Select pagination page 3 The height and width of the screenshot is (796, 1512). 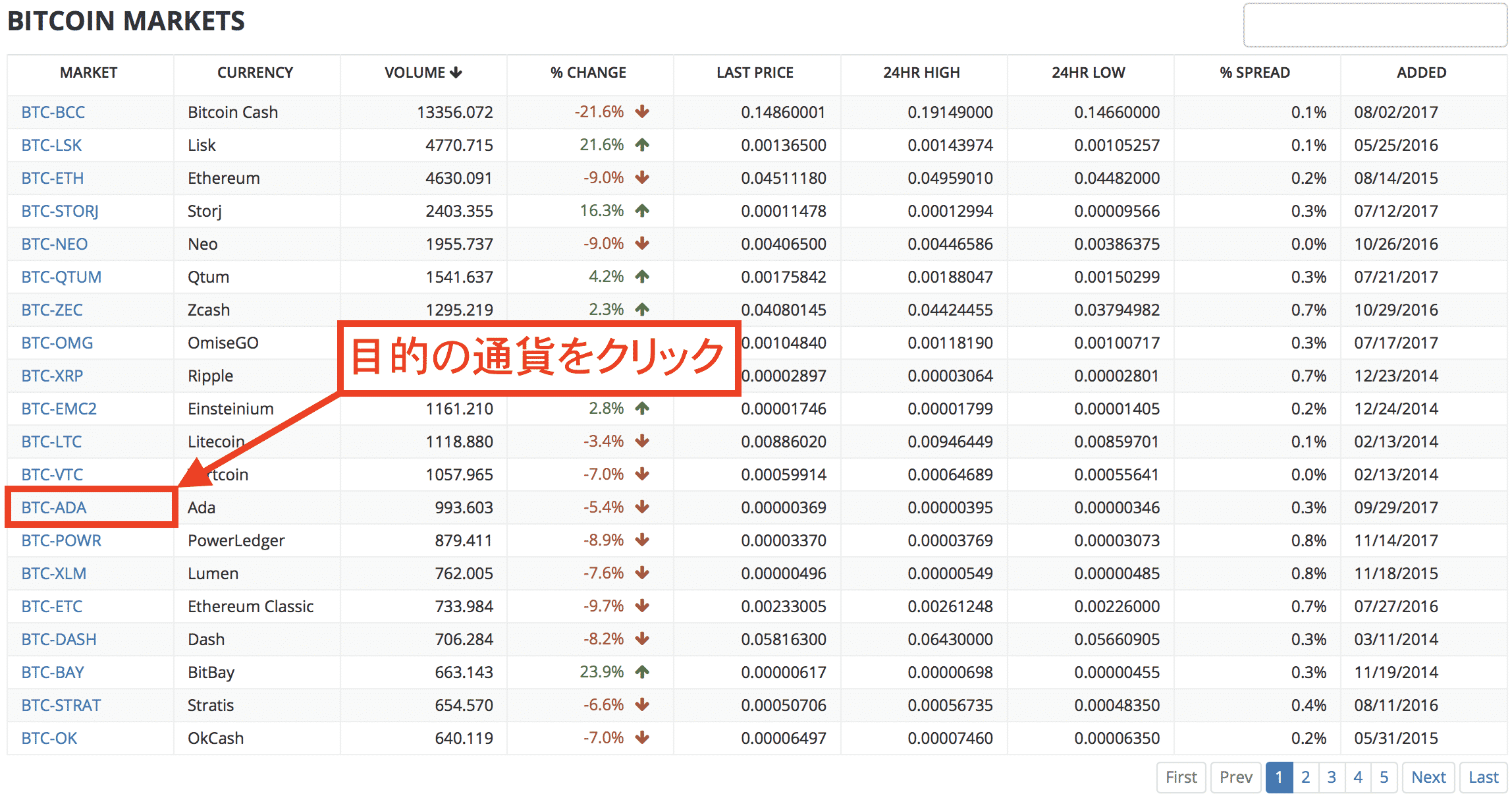pos(1332,778)
